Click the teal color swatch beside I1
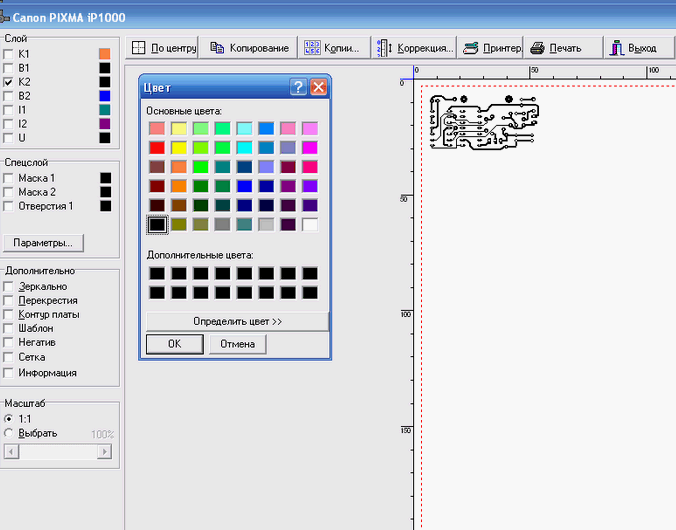This screenshot has height=530, width=676. click(105, 110)
